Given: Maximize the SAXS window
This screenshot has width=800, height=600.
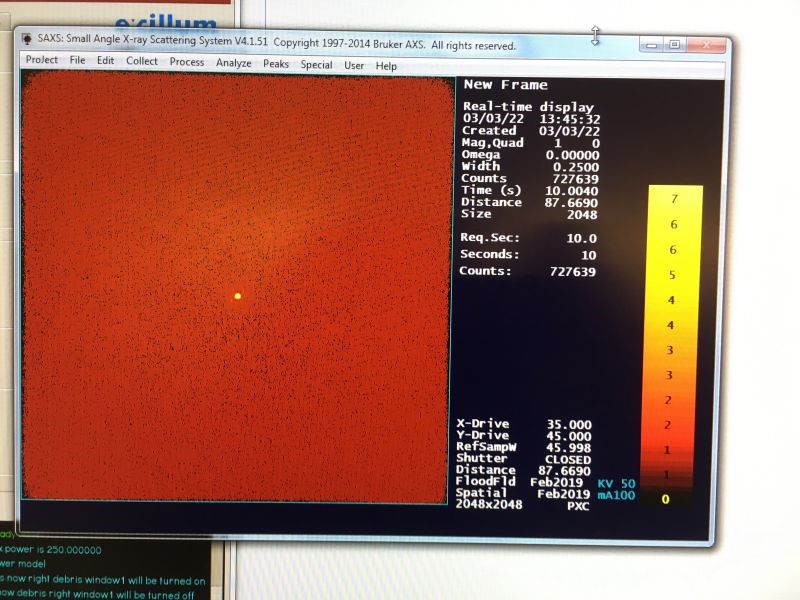Looking at the screenshot, I should [x=674, y=44].
